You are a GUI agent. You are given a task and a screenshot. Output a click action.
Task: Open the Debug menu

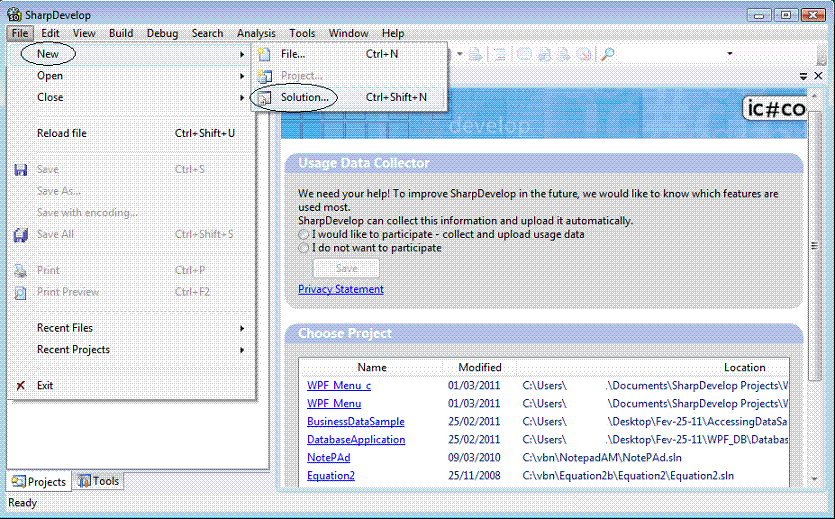tap(162, 33)
